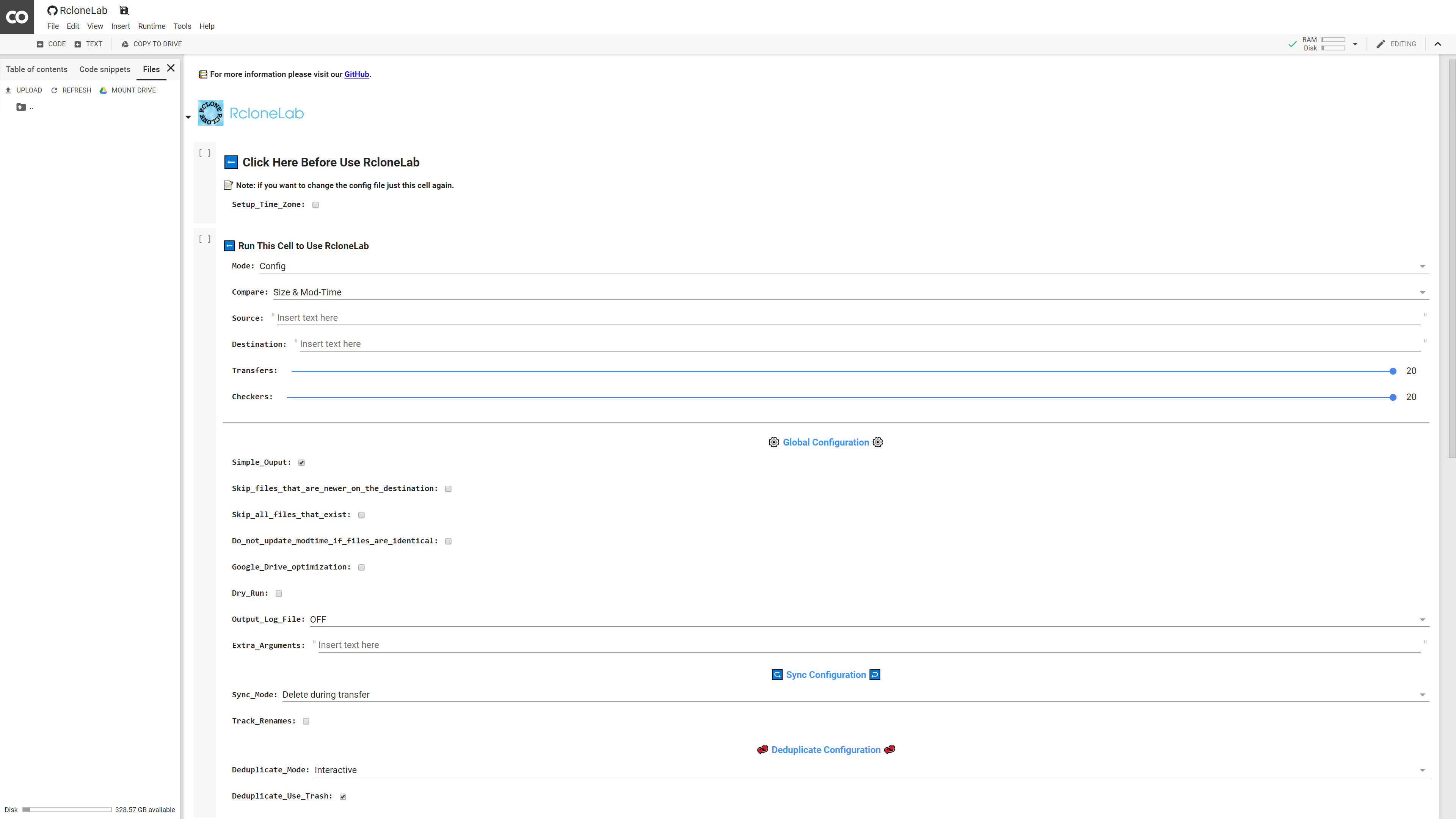The height and width of the screenshot is (819, 1456).
Task: Open the GitHub link
Action: tap(356, 74)
